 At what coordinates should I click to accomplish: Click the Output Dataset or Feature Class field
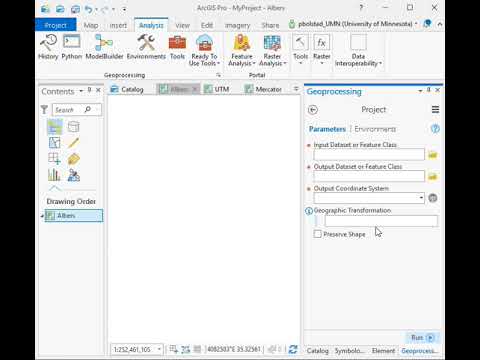point(369,176)
